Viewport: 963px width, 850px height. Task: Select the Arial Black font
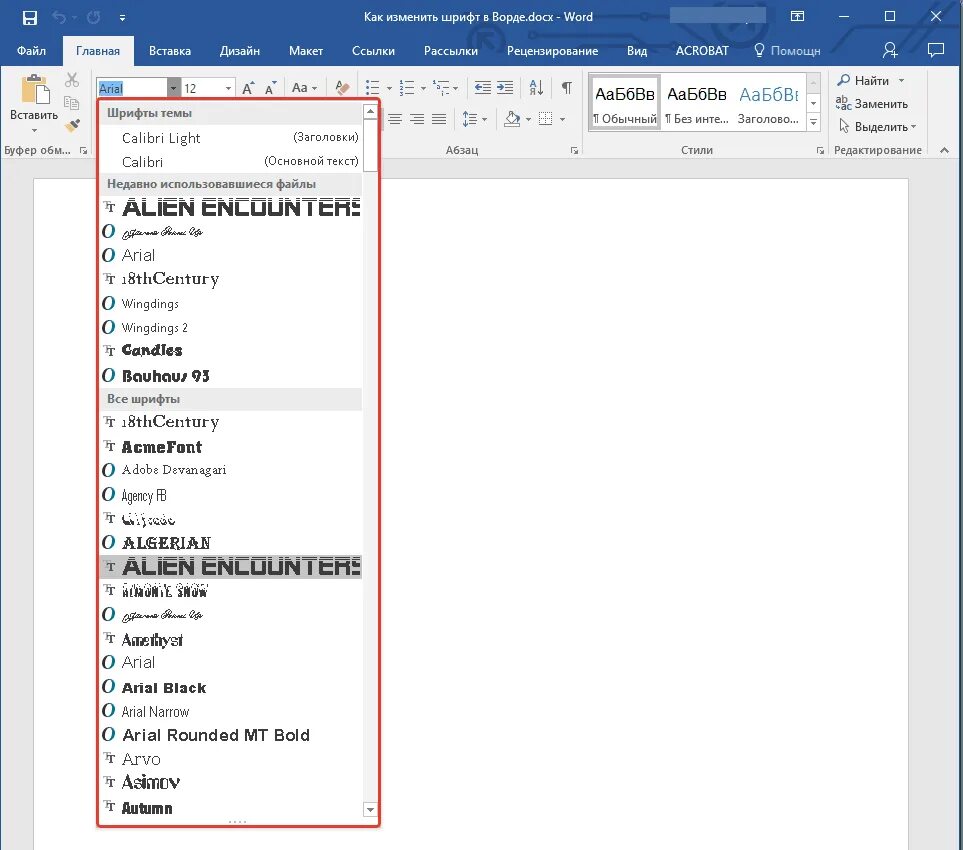231,687
